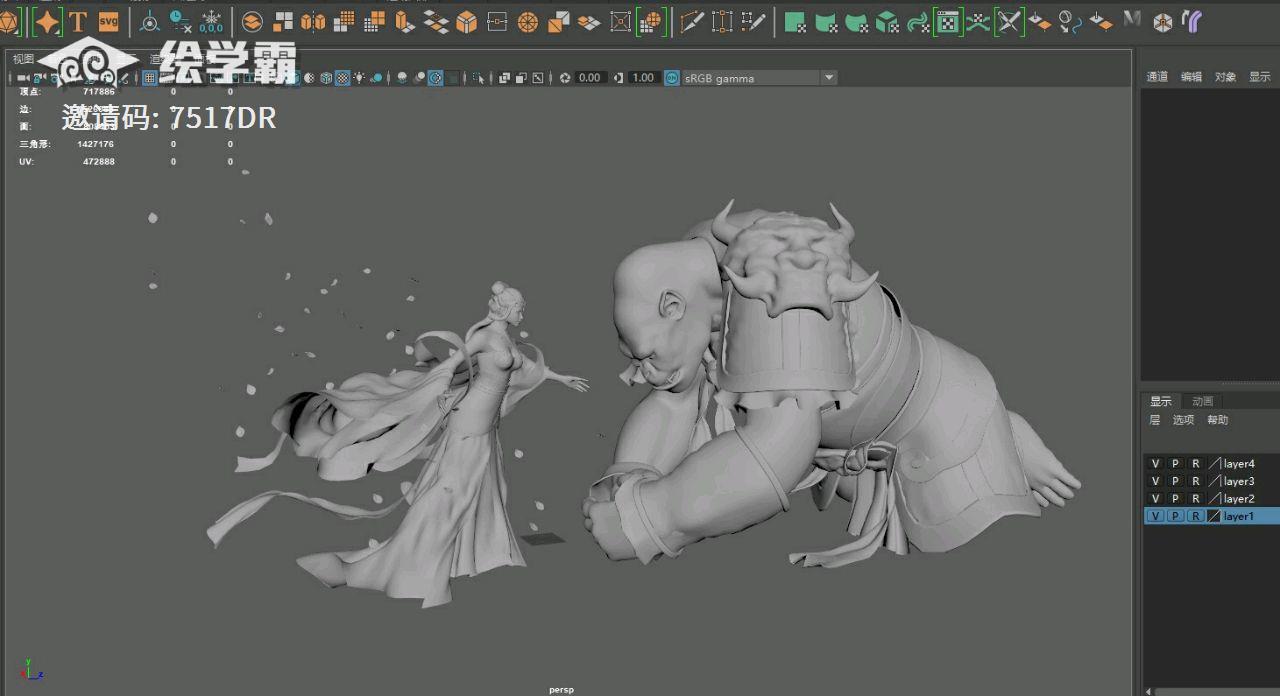This screenshot has height=696, width=1280.
Task: Open the 帮助 (Help) layer menu
Action: tap(1217, 420)
